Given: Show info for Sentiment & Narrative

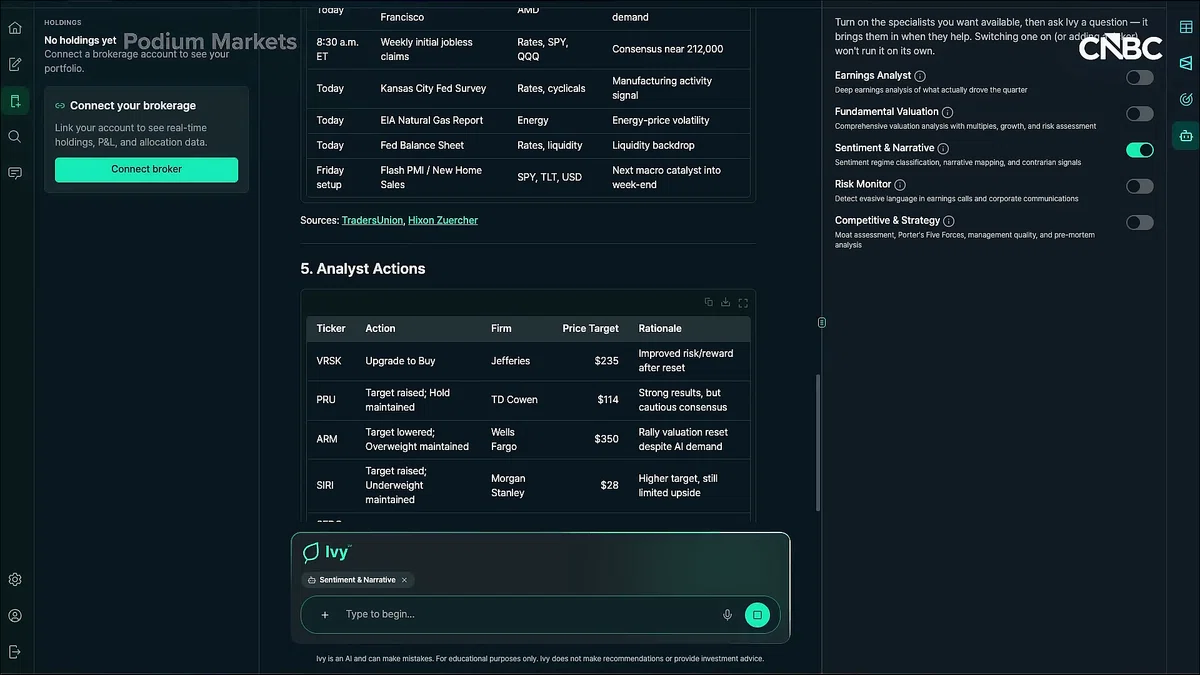Looking at the screenshot, I should [x=943, y=148].
